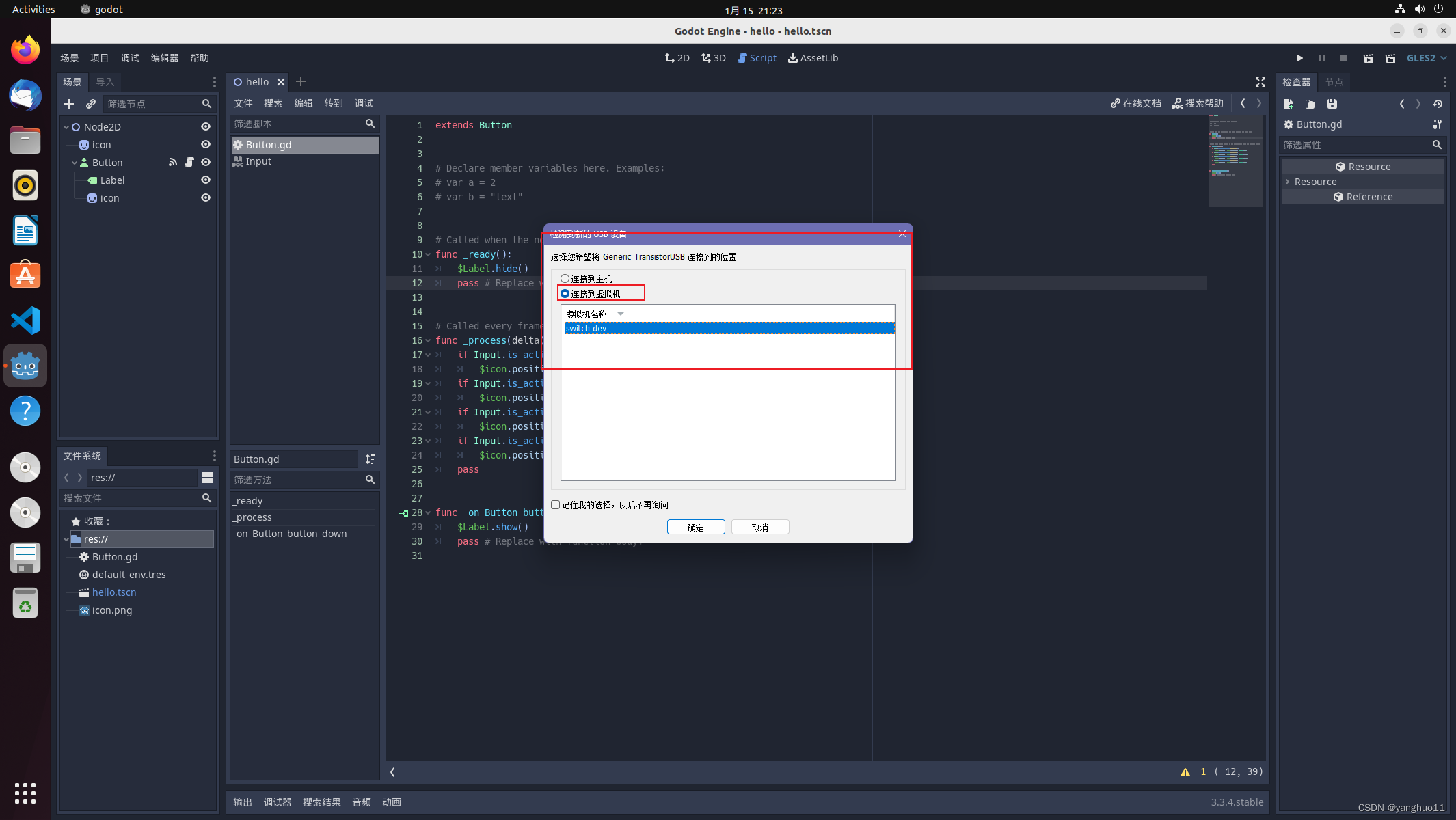Open online documentation link

click(x=1136, y=103)
